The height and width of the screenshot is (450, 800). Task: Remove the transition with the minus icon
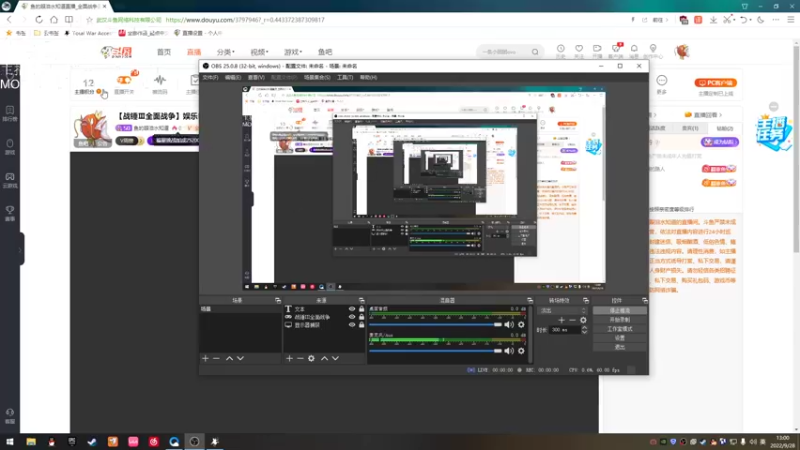click(572, 320)
